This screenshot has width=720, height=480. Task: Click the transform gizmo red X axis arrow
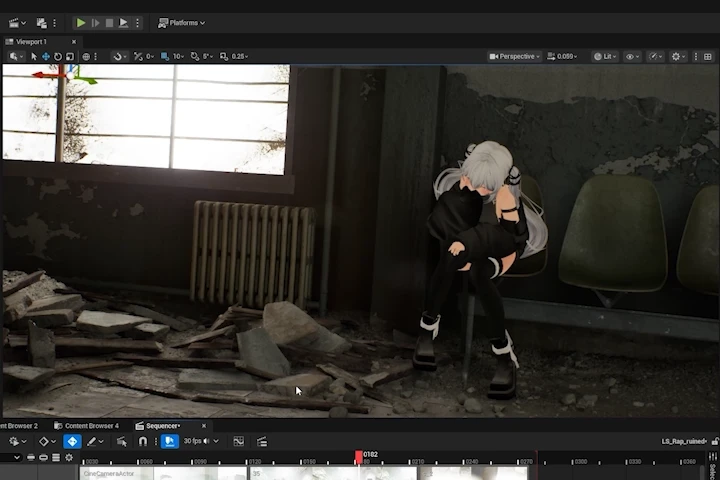46,75
